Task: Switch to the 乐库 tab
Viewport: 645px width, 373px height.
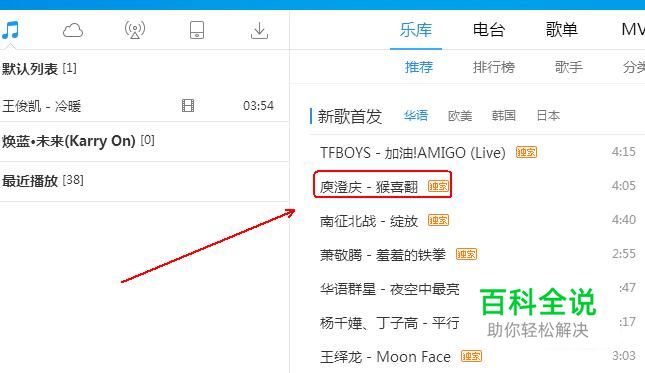Action: pos(416,30)
